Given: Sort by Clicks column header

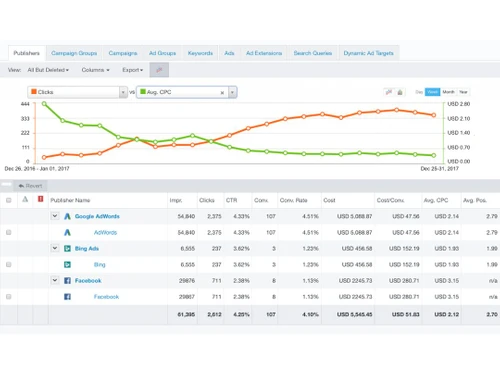Looking at the screenshot, I should [207, 200].
